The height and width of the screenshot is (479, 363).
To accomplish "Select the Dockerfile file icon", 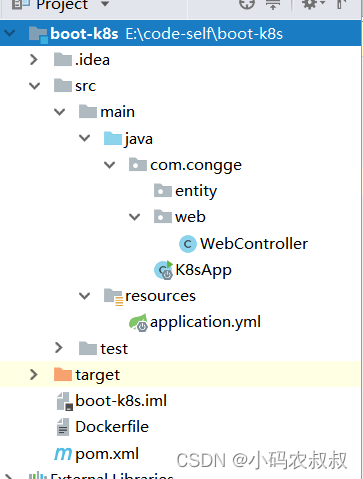I will click(x=63, y=427).
